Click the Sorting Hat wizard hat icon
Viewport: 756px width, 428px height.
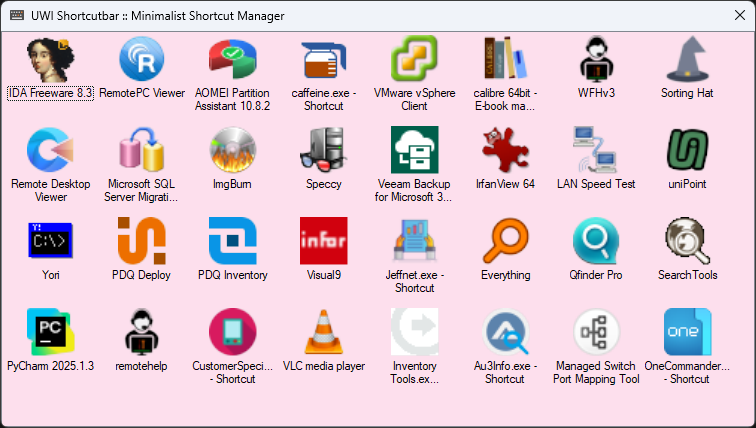tap(687, 59)
